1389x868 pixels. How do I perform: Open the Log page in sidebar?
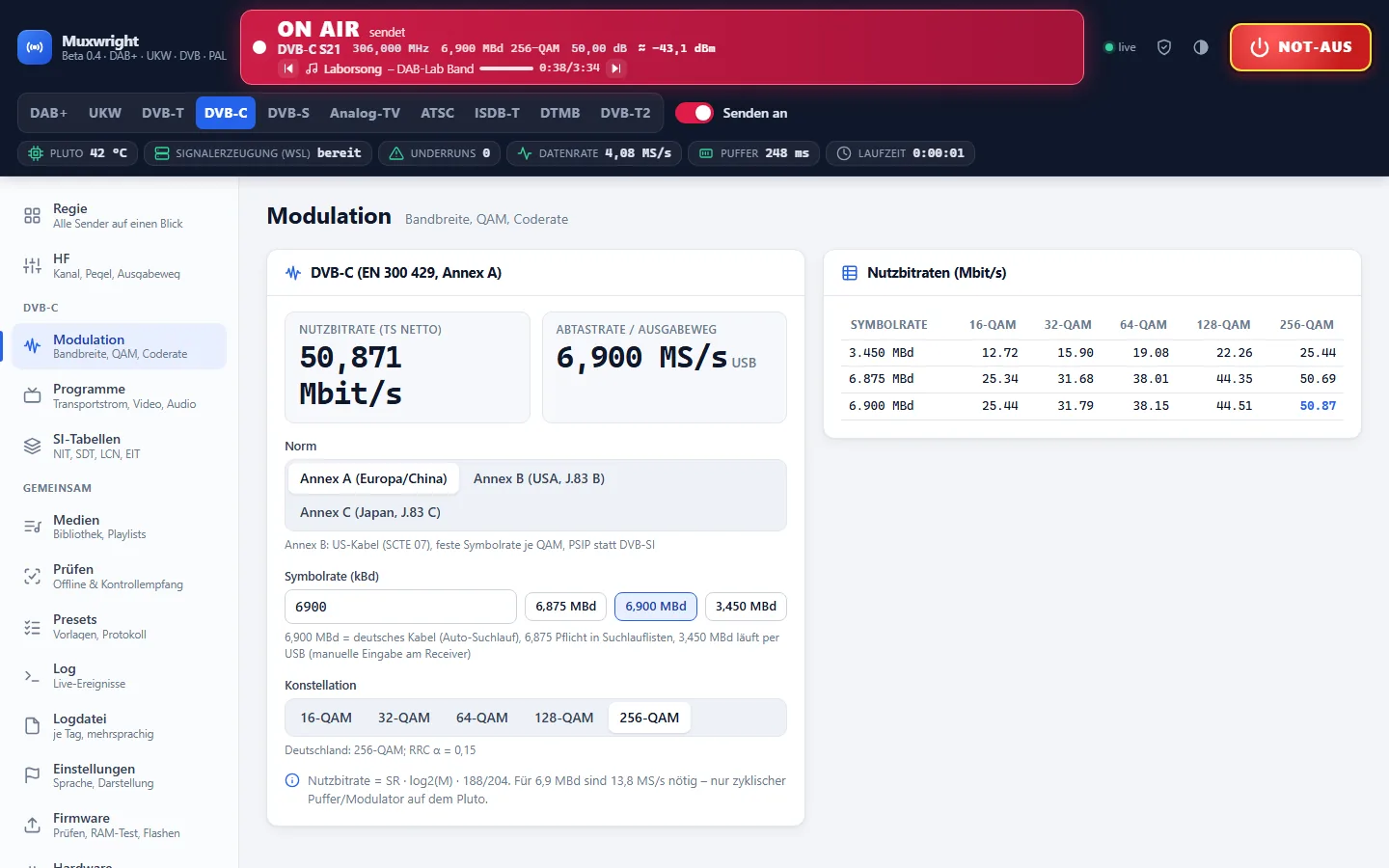coord(120,675)
